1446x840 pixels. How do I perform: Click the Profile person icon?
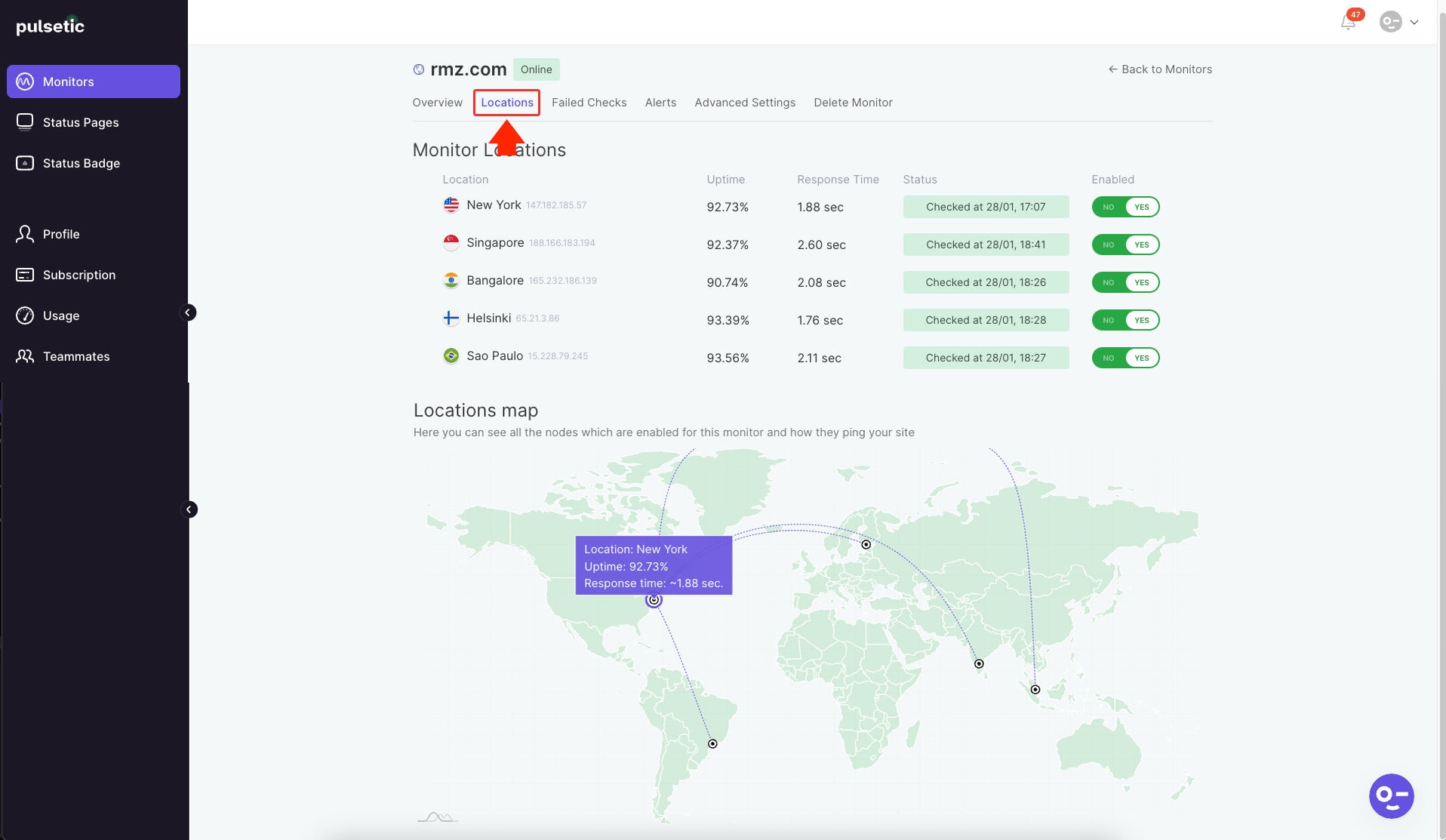[x=25, y=234]
